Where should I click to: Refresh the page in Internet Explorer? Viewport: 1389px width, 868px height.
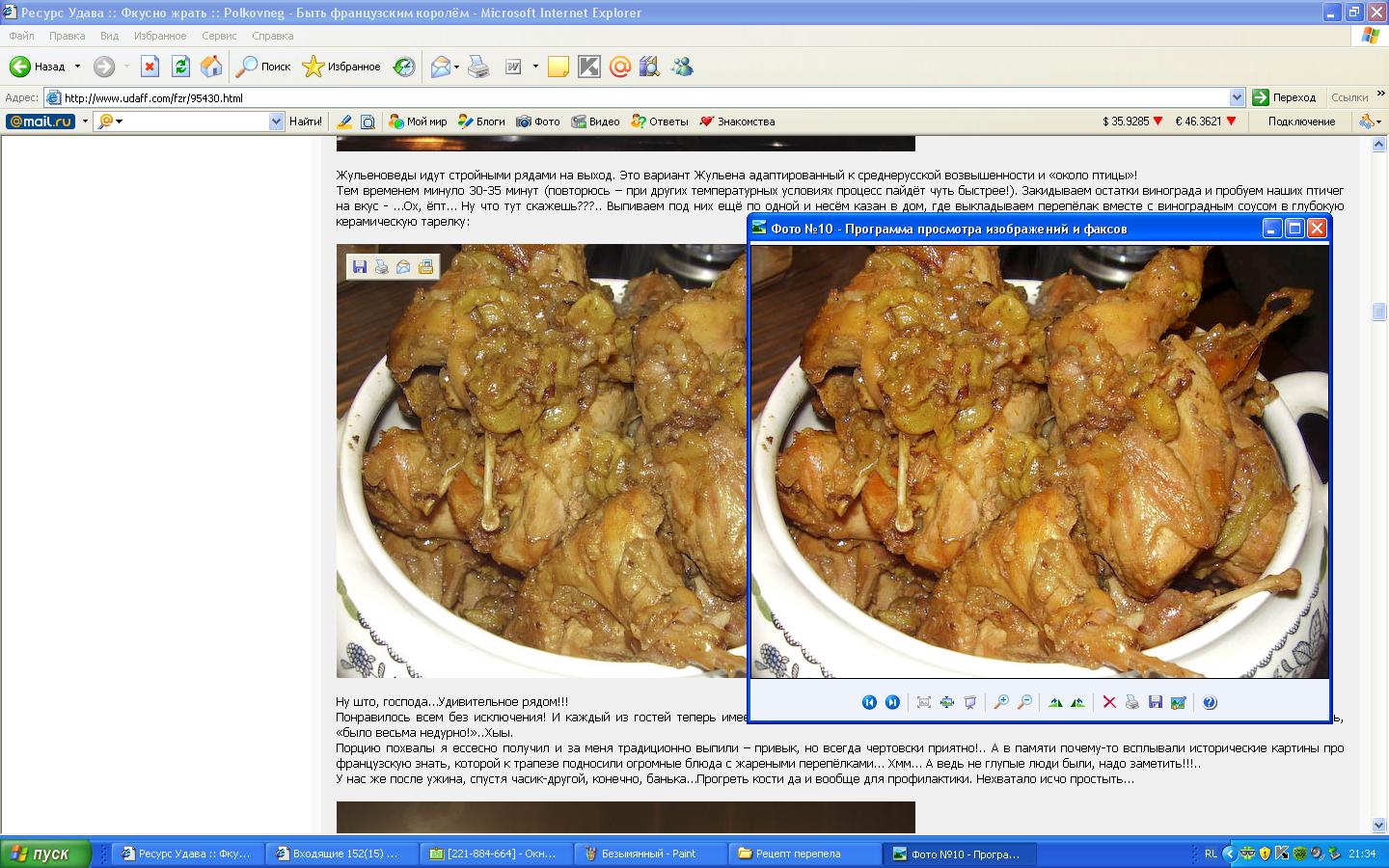point(180,67)
